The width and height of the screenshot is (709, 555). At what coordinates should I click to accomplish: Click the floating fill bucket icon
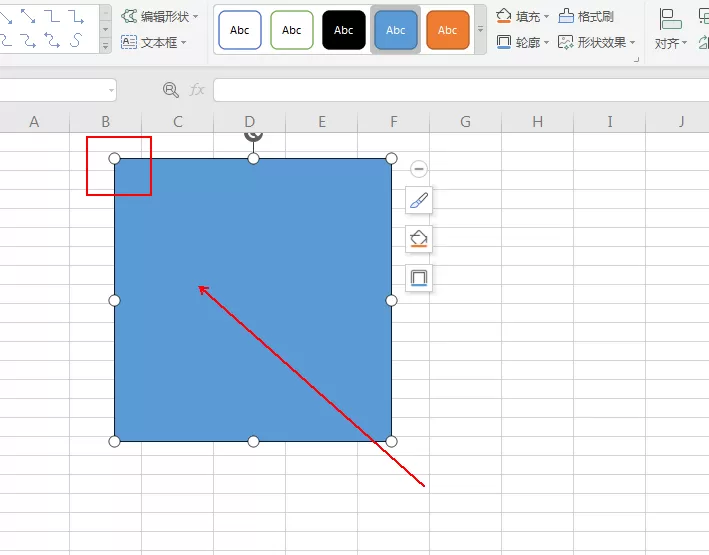click(x=419, y=239)
